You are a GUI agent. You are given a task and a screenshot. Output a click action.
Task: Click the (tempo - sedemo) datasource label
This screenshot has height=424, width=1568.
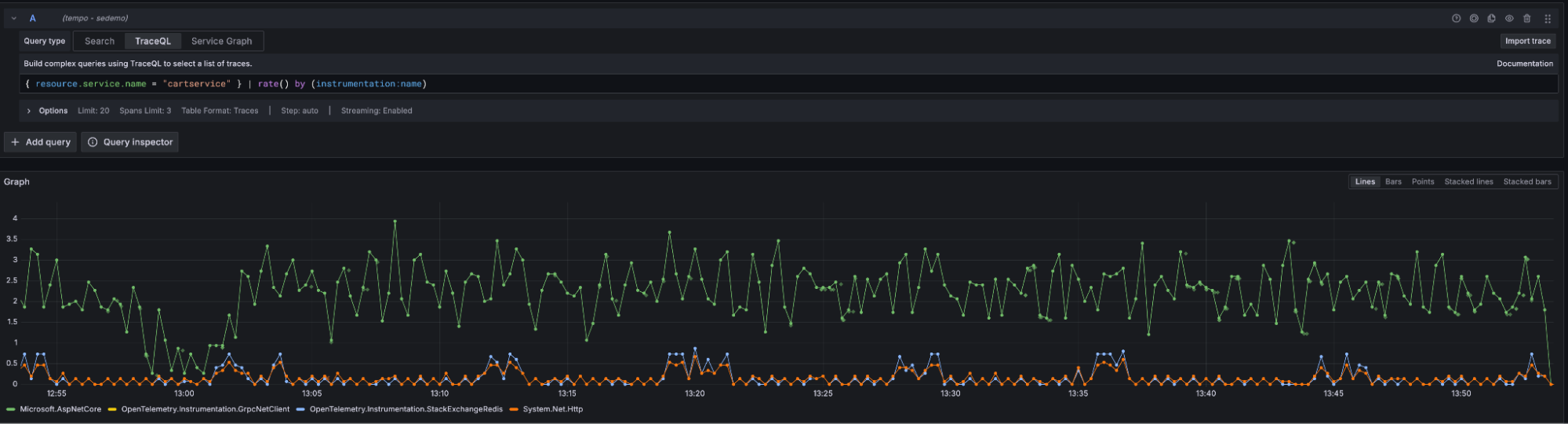point(95,18)
